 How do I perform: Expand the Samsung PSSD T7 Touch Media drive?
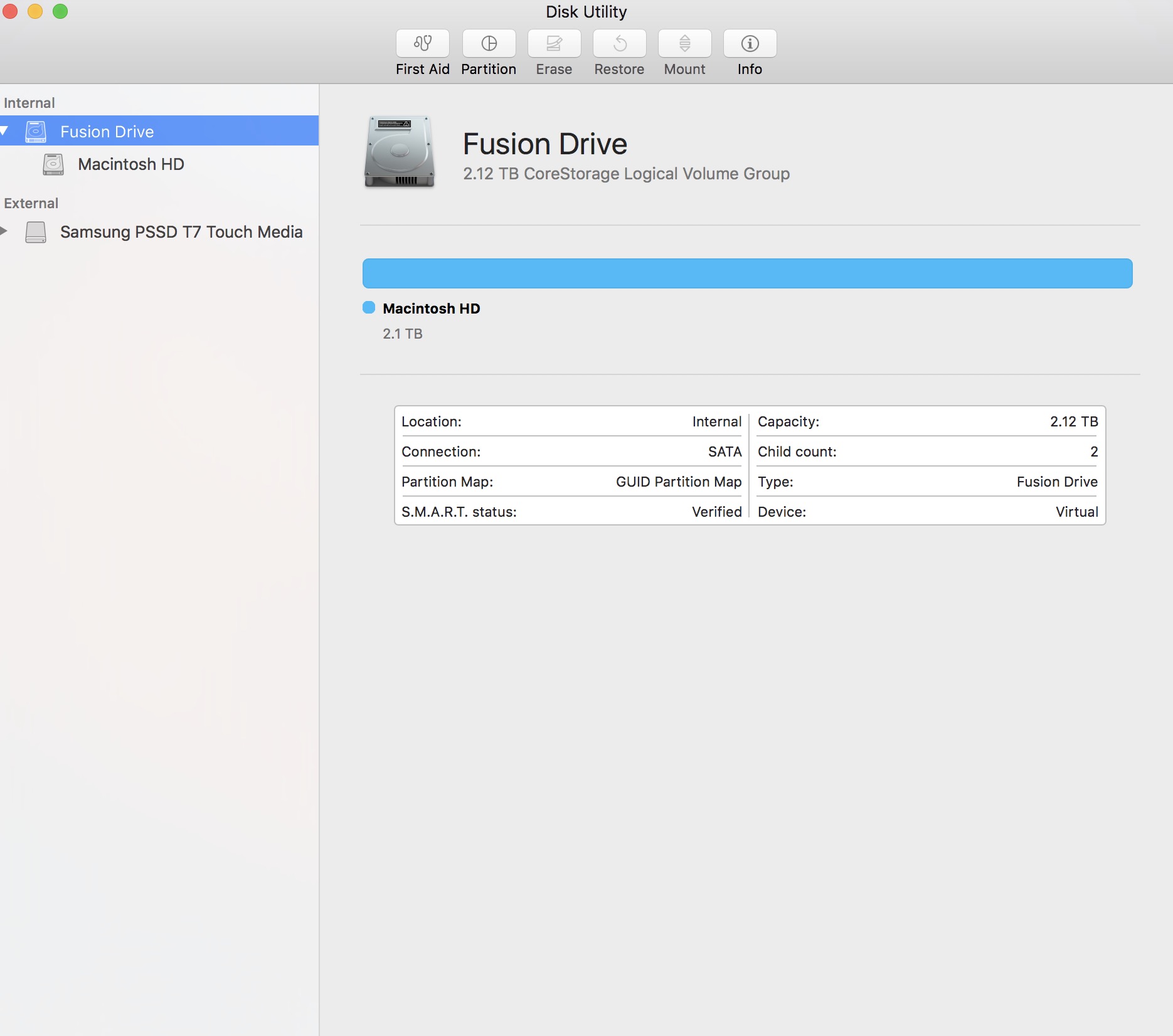coord(4,231)
